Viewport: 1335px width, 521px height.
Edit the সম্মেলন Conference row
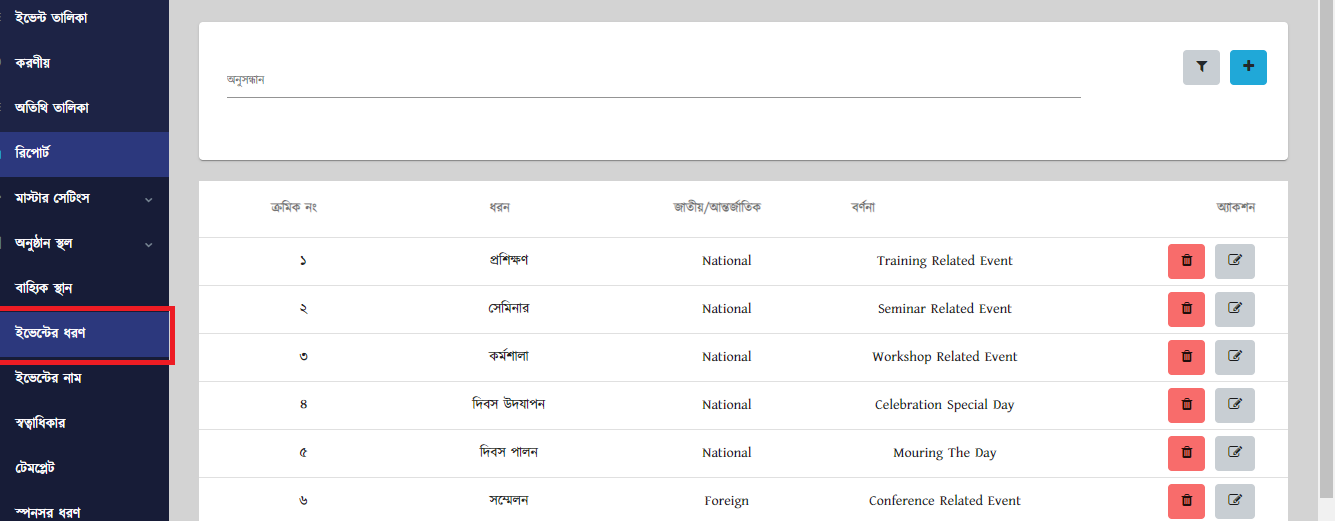1235,501
